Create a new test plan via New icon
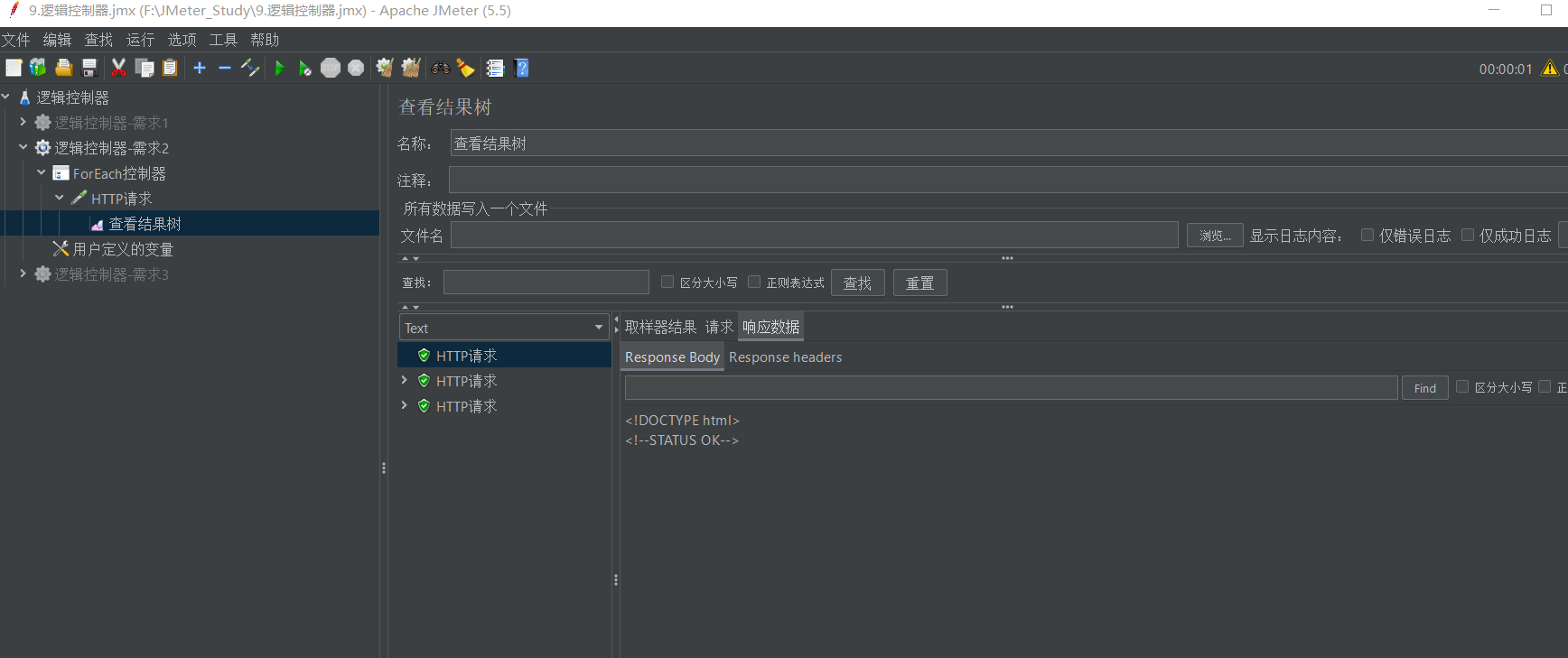Image resolution: width=1568 pixels, height=658 pixels. (14, 68)
